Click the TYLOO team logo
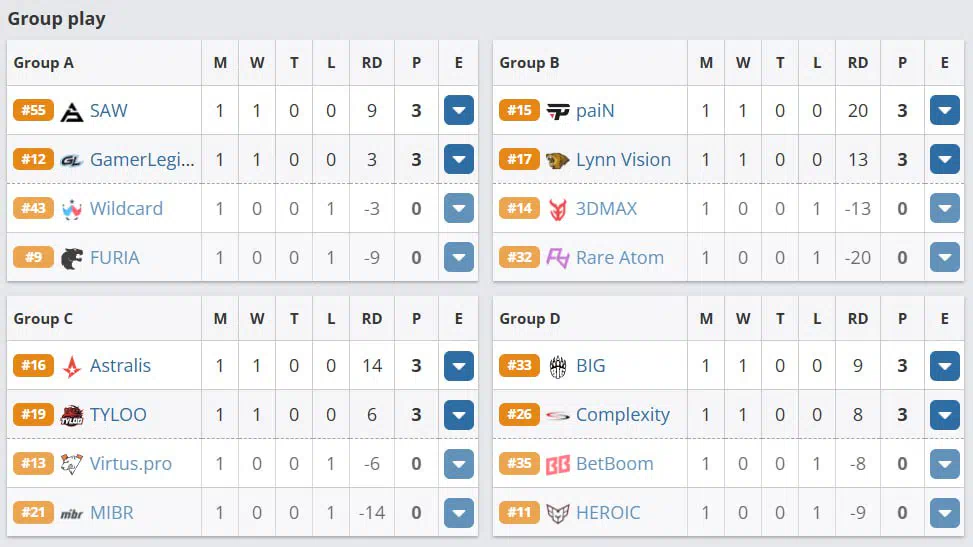This screenshot has width=973, height=547. pyautogui.click(x=71, y=415)
